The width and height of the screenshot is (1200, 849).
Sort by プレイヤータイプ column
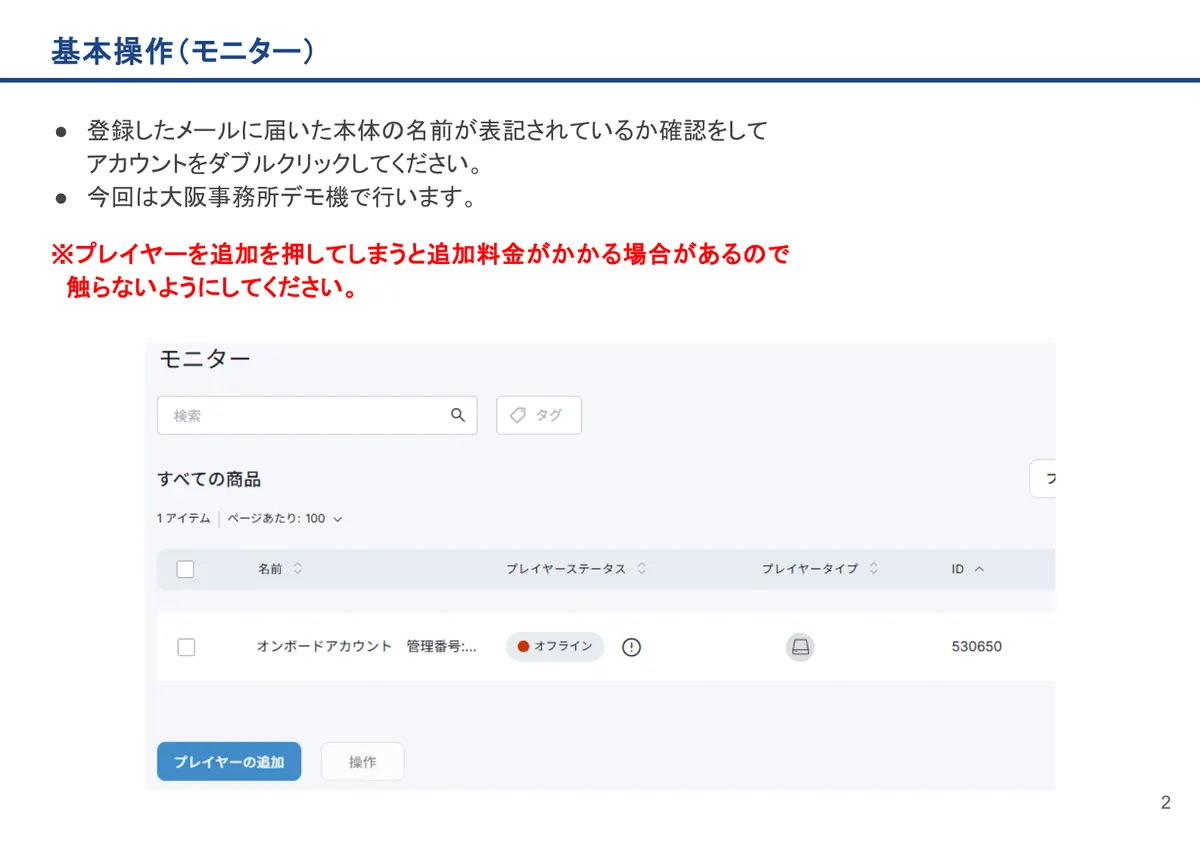coord(820,569)
